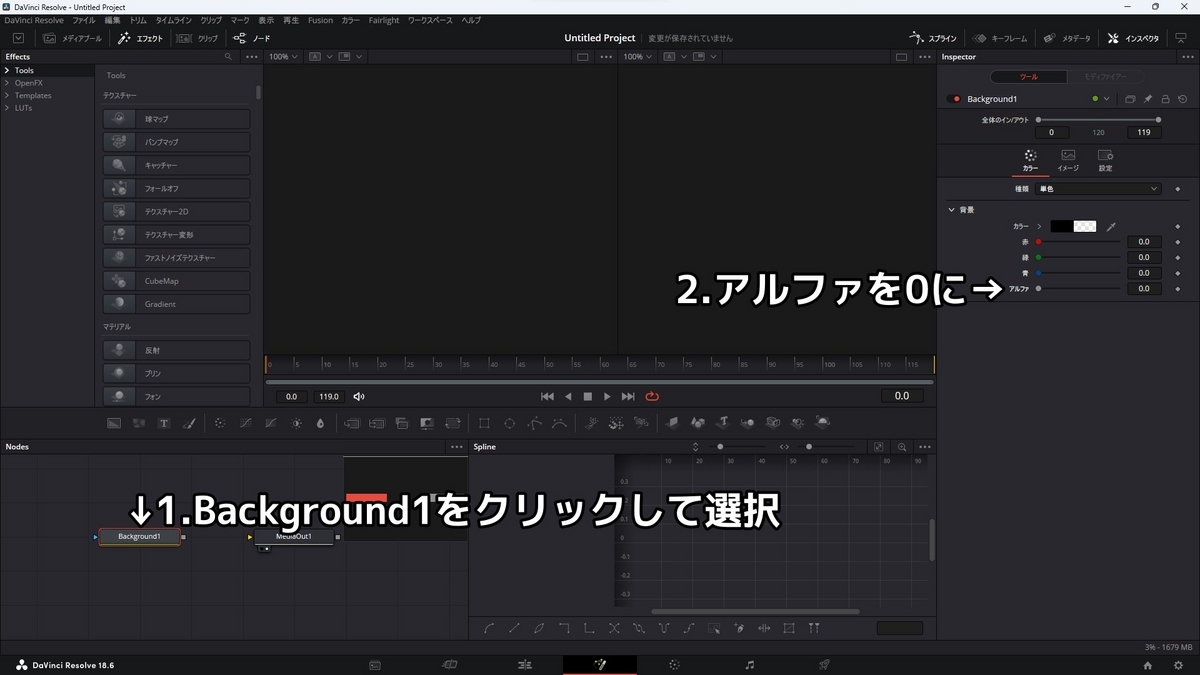
Task: Switch to the Color page at the bottom
Action: pos(674,664)
